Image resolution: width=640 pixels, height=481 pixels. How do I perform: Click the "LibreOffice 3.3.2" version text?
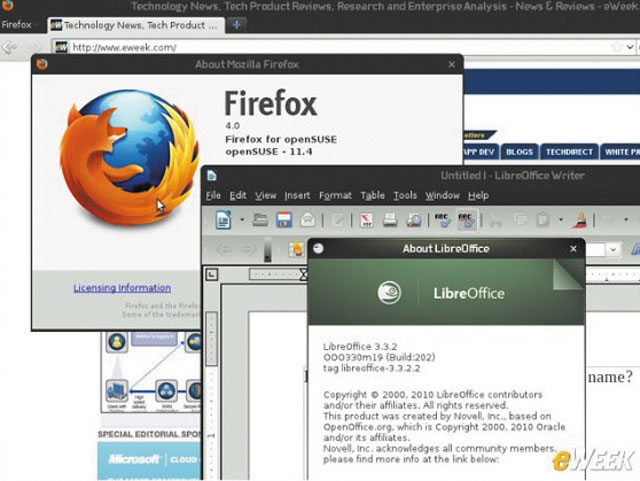360,347
